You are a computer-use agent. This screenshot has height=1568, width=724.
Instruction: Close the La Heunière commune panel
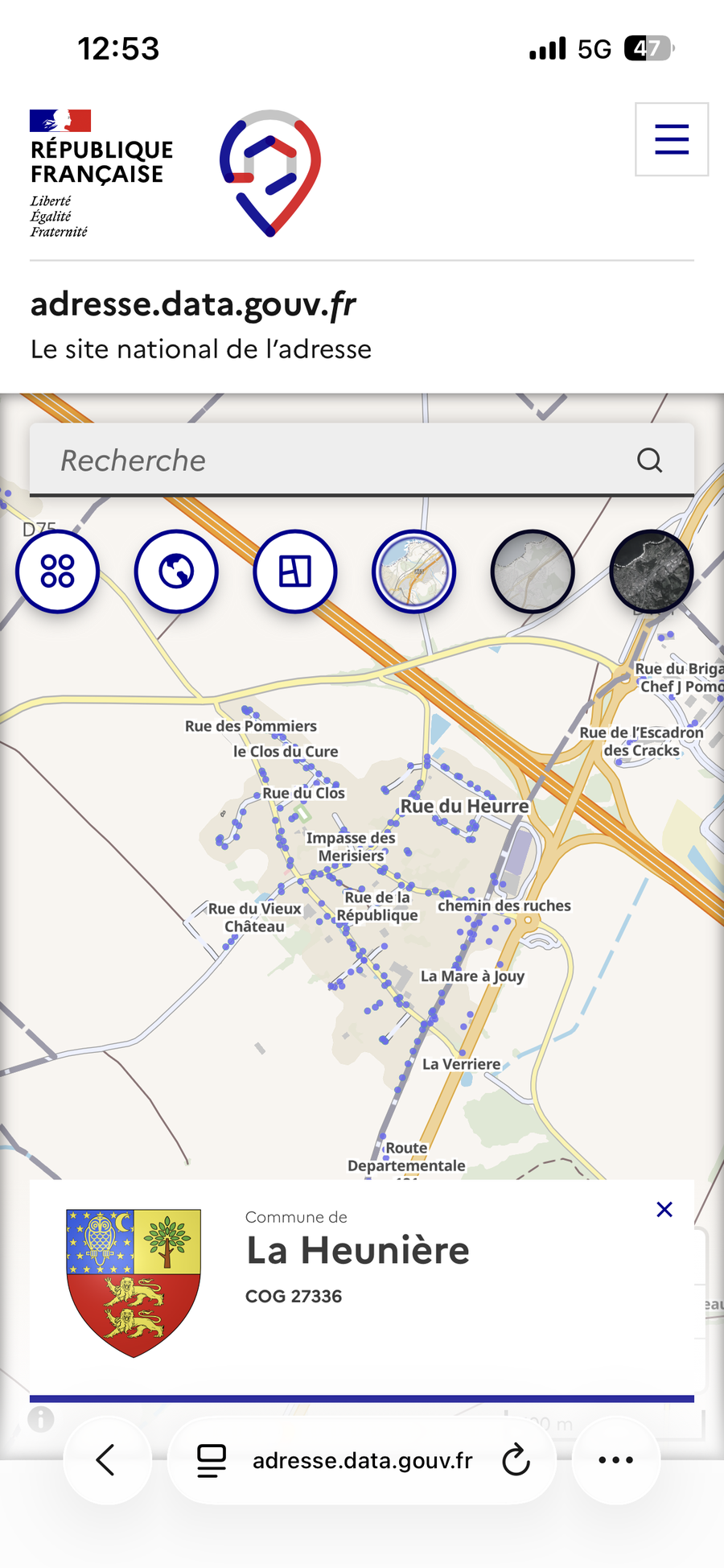click(x=664, y=1210)
